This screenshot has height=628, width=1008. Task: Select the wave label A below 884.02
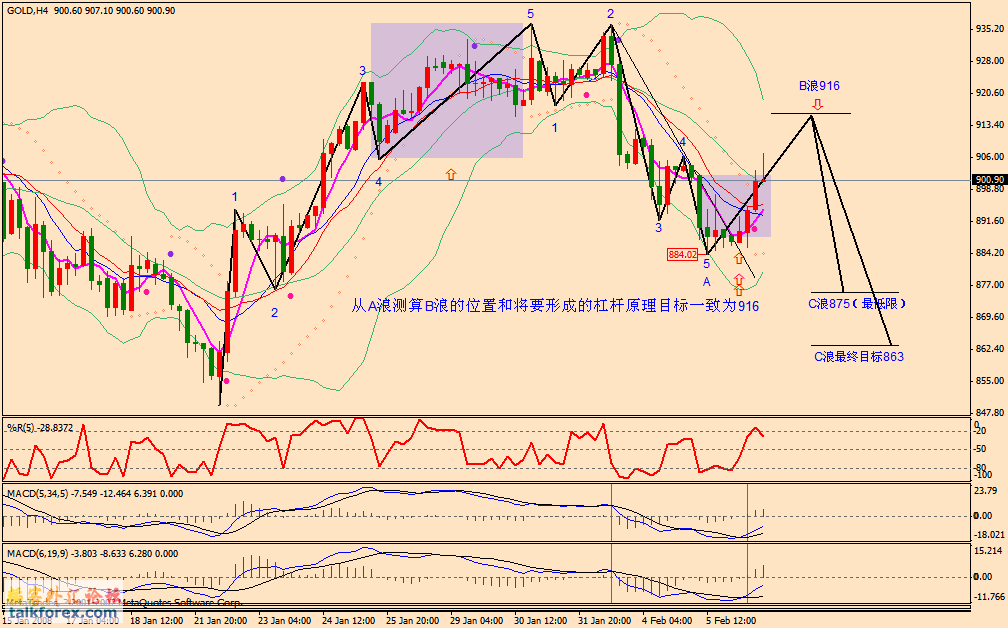click(707, 282)
